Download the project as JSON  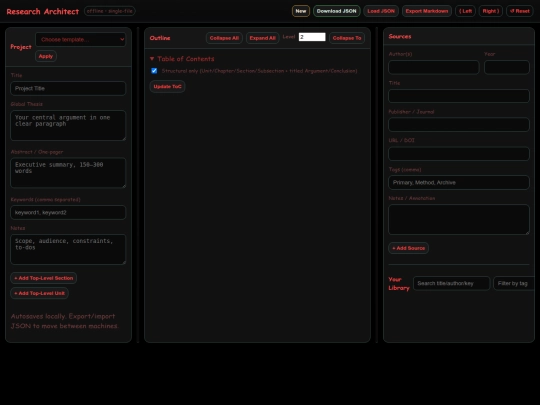(x=336, y=11)
